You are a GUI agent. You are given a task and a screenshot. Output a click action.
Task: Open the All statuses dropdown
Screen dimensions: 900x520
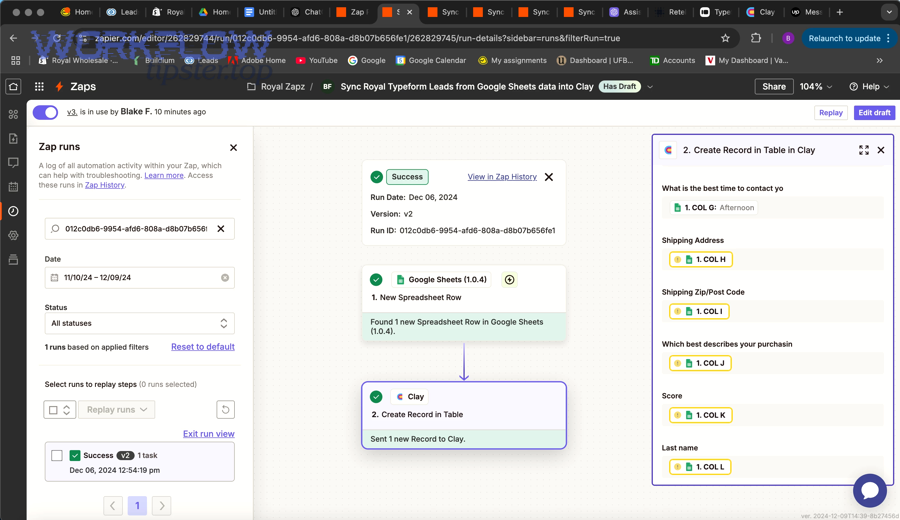pos(139,324)
